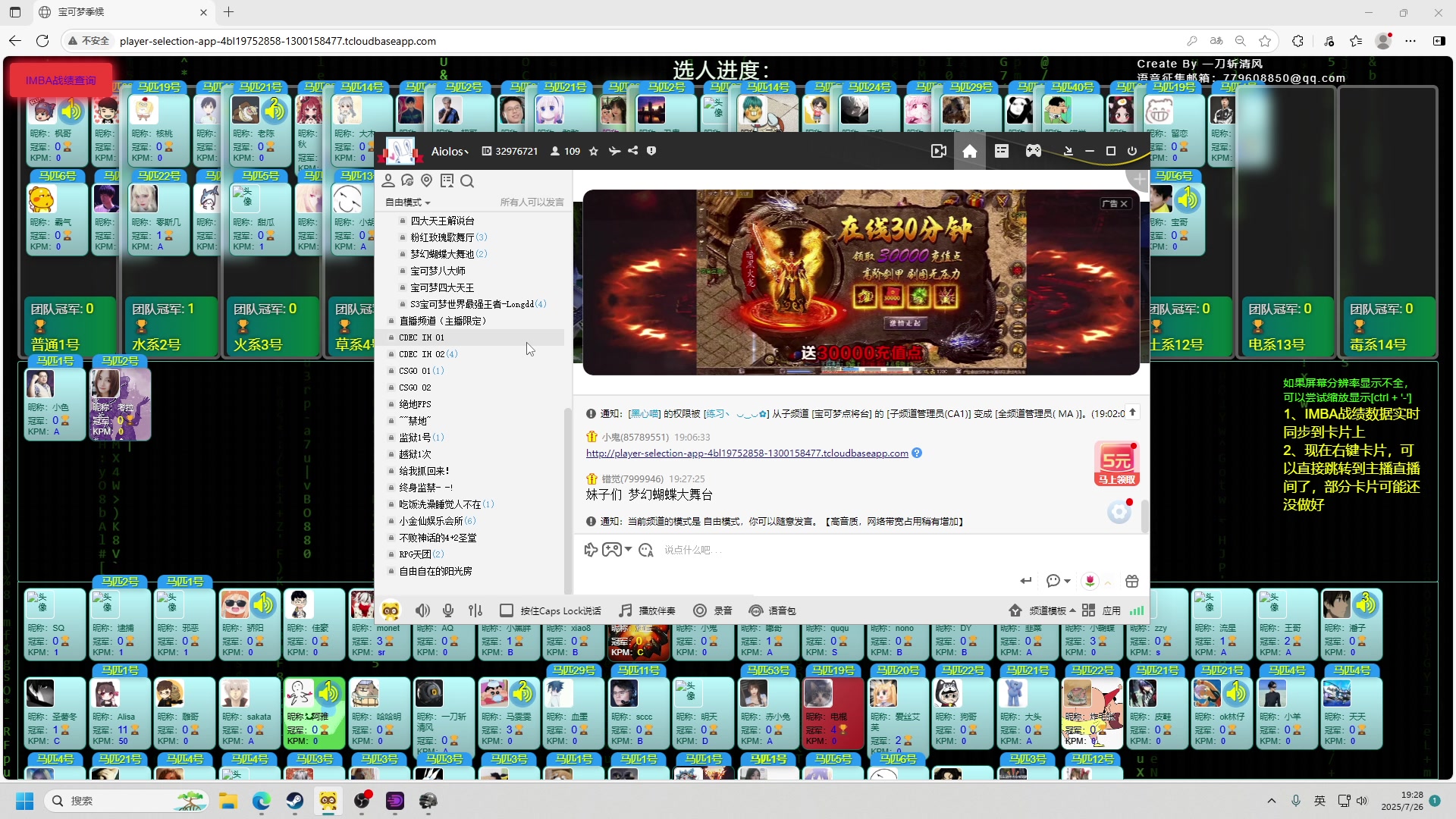Click the taskbar search box 搜索
The height and width of the screenshot is (819, 1456).
(127, 801)
